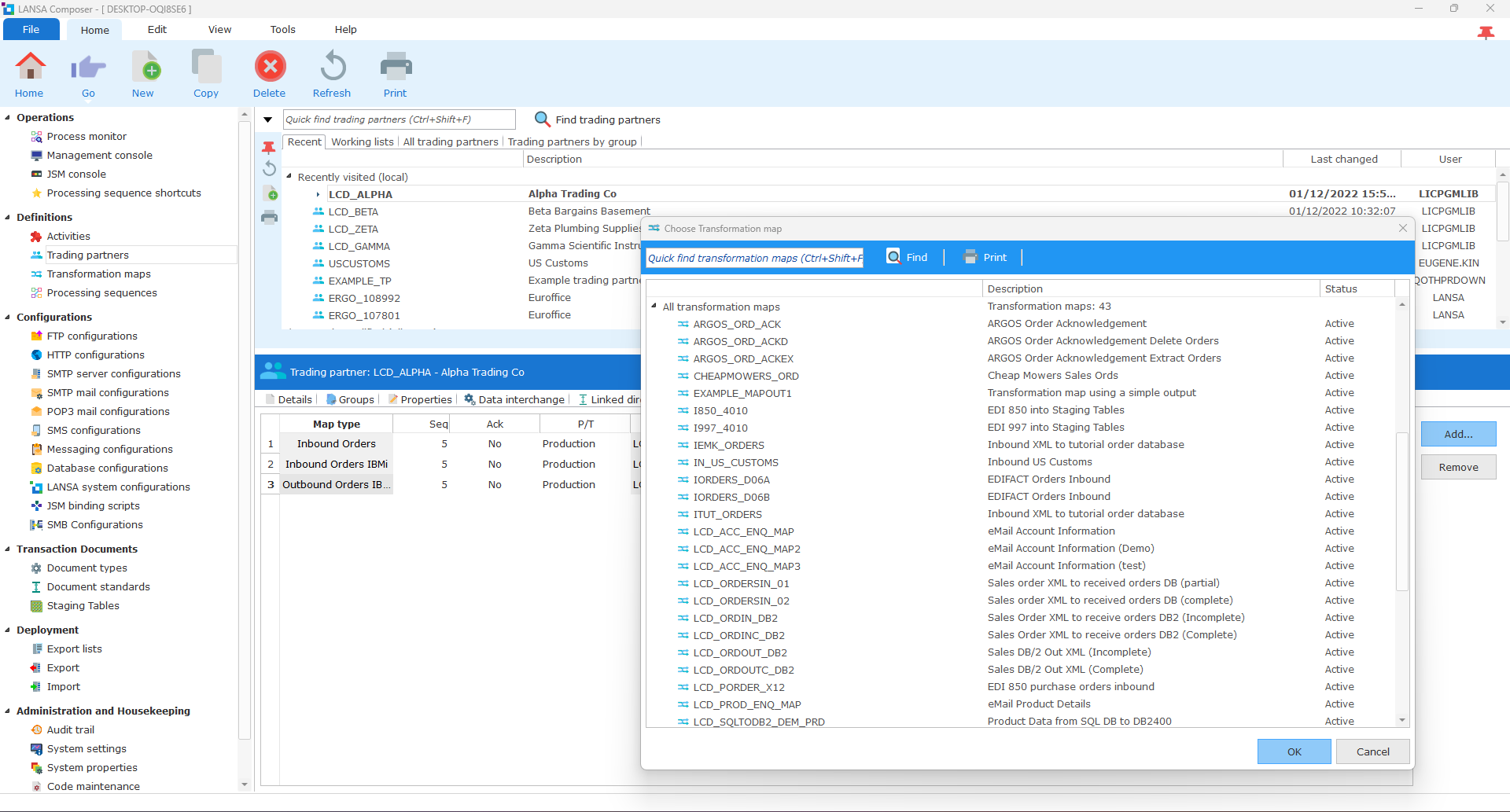Expand the LCD_ALPHA trading partner row

coord(318,194)
